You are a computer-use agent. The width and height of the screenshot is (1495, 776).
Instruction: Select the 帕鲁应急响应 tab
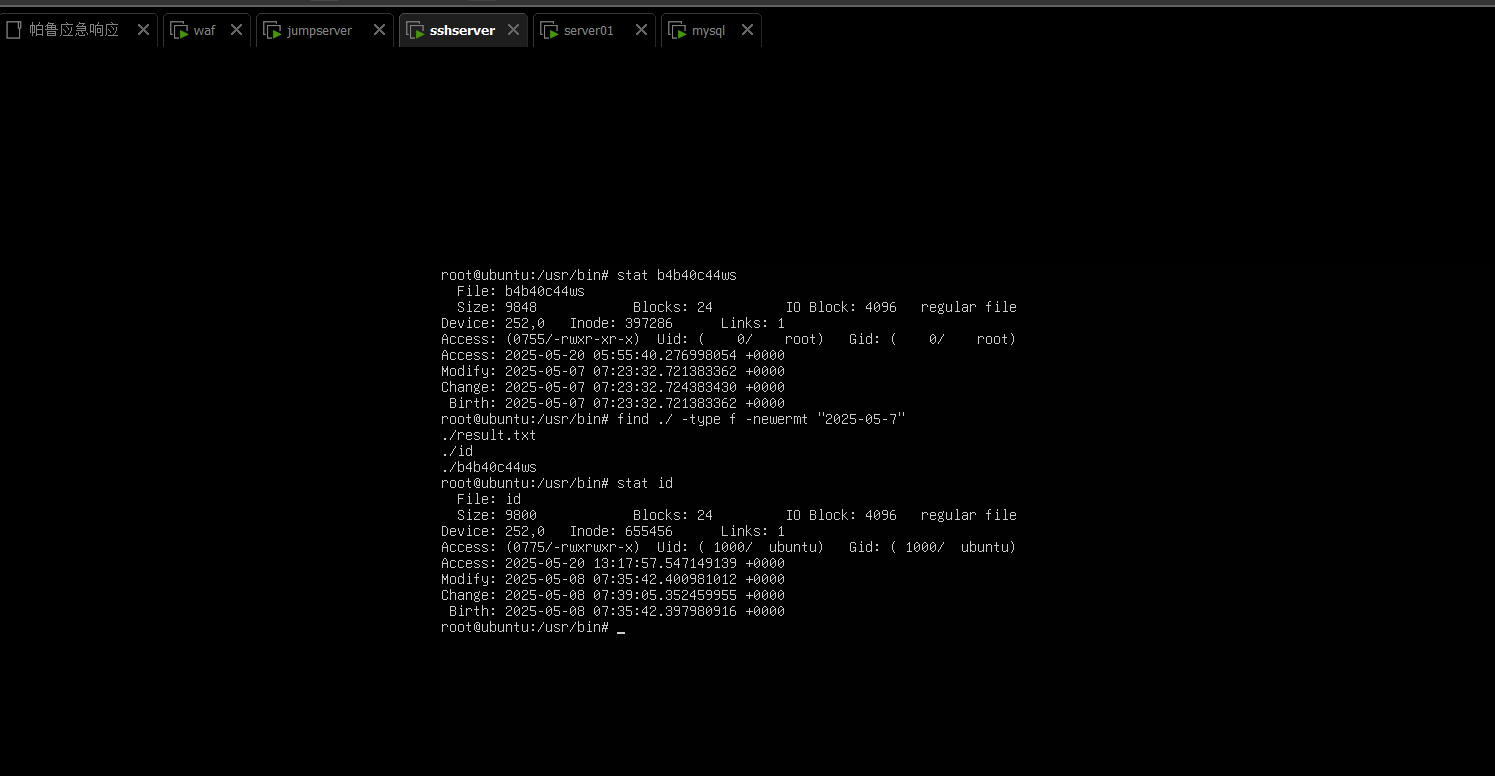[74, 31]
